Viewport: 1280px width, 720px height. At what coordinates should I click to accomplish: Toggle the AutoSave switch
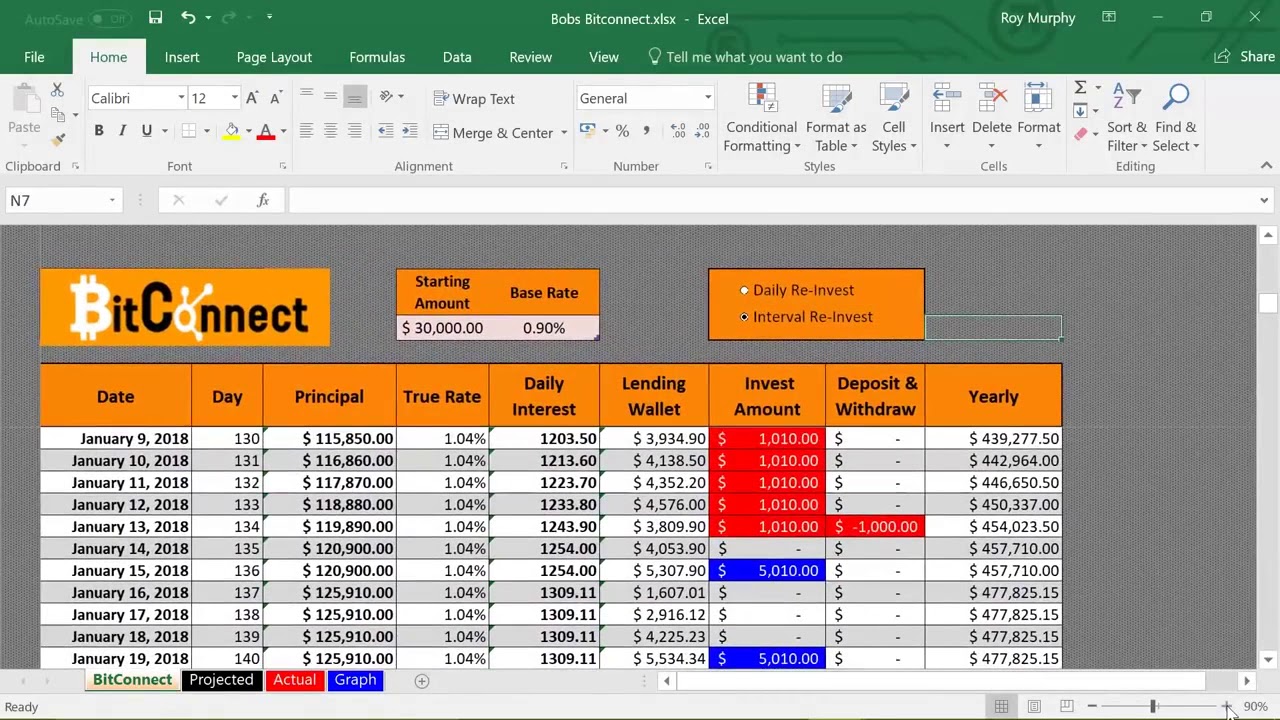pyautogui.click(x=109, y=18)
